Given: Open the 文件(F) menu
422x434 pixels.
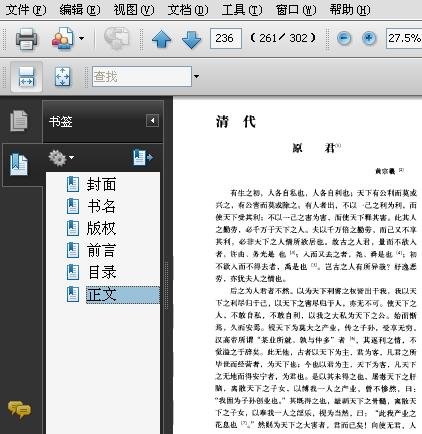Looking at the screenshot, I should coord(26,9).
